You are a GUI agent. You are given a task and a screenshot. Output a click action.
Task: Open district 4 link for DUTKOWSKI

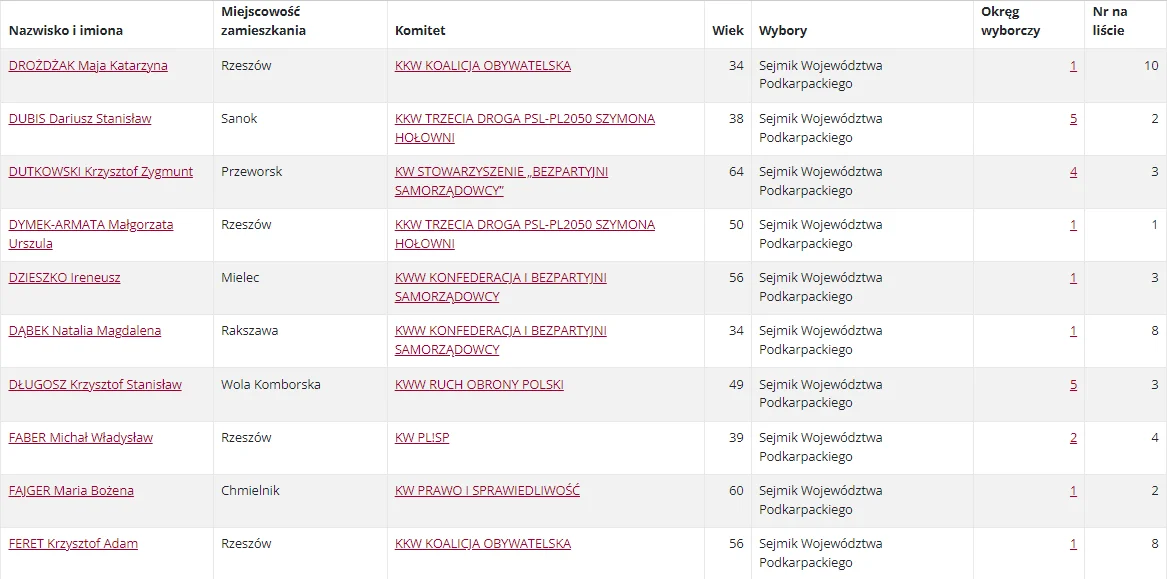pyautogui.click(x=1073, y=172)
